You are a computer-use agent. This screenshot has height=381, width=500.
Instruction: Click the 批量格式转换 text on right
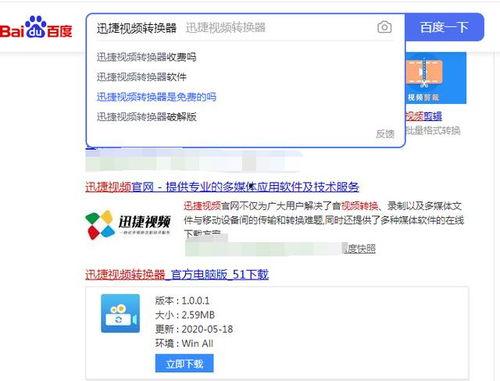tap(433, 130)
